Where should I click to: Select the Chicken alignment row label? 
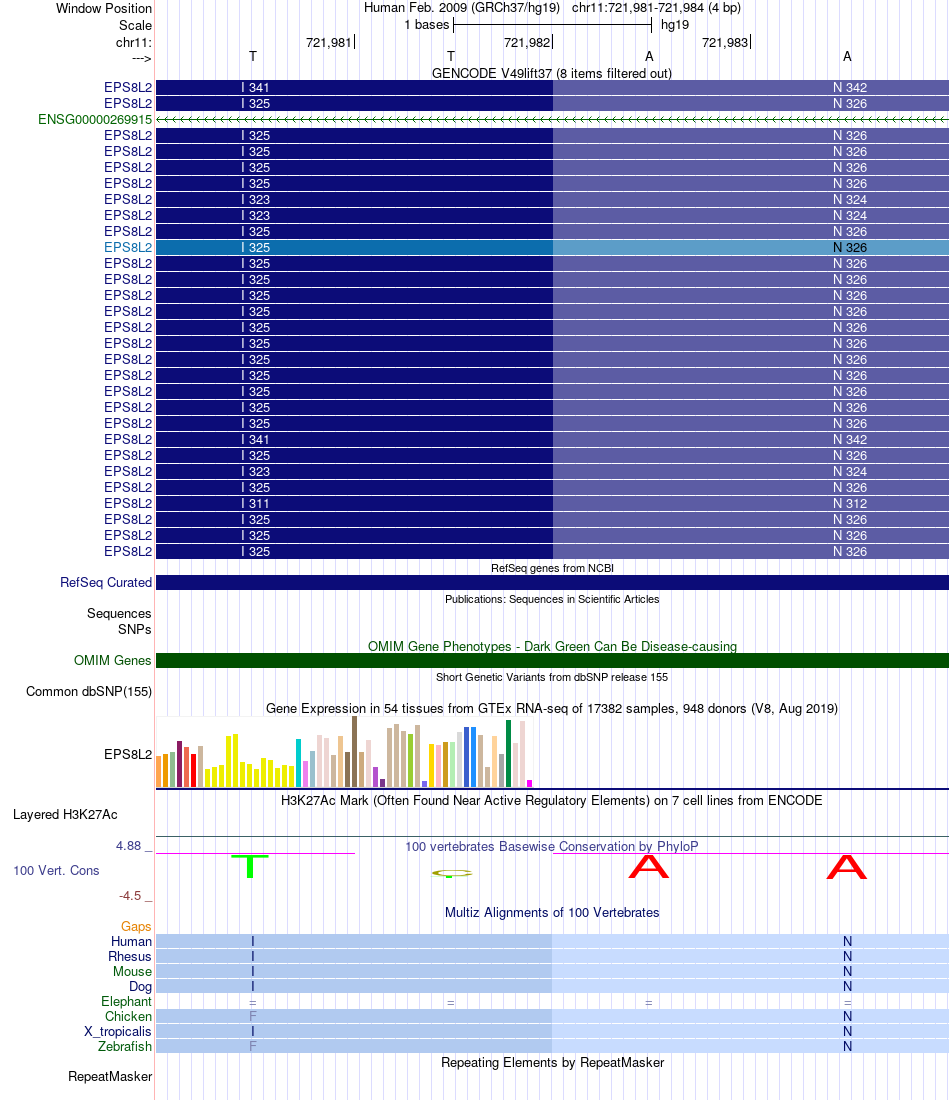click(x=128, y=1017)
